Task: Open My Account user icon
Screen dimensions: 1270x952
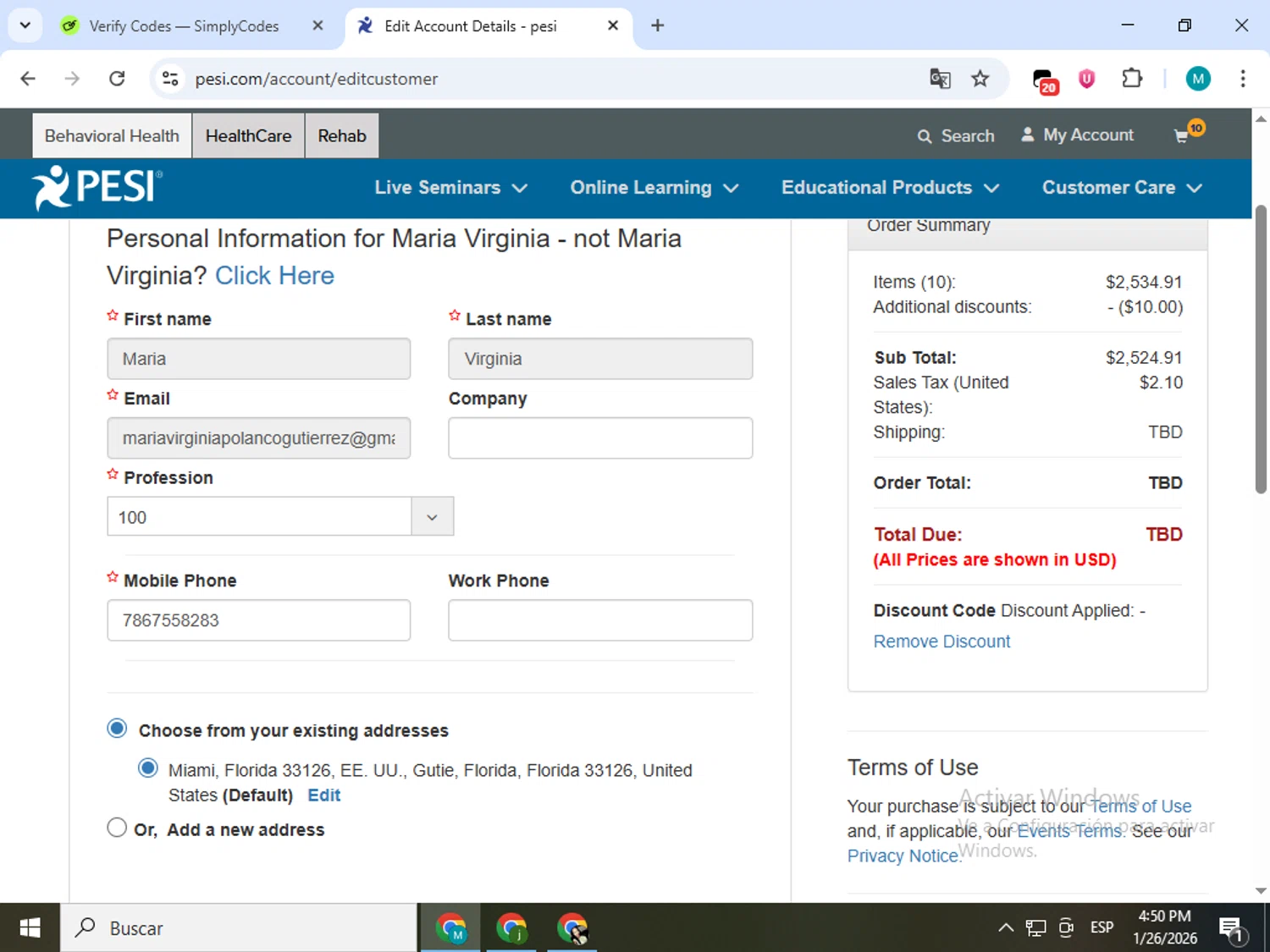Action: coord(1027,135)
